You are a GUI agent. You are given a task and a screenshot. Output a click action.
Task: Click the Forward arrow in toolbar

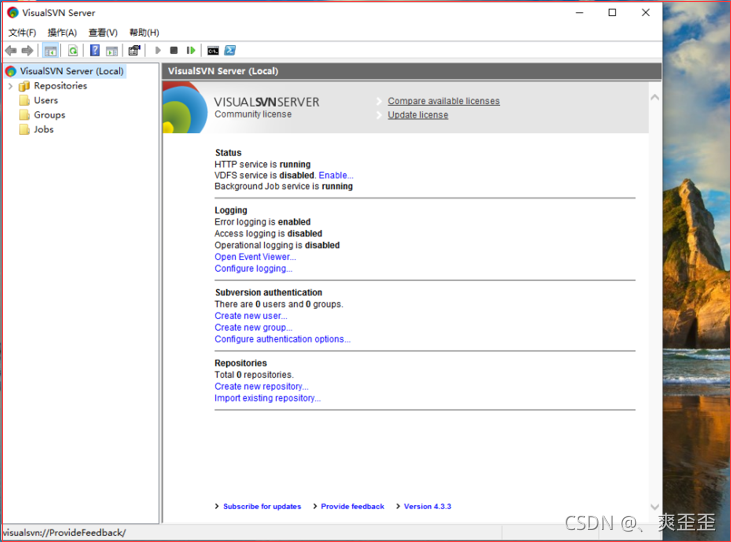pyautogui.click(x=28, y=50)
